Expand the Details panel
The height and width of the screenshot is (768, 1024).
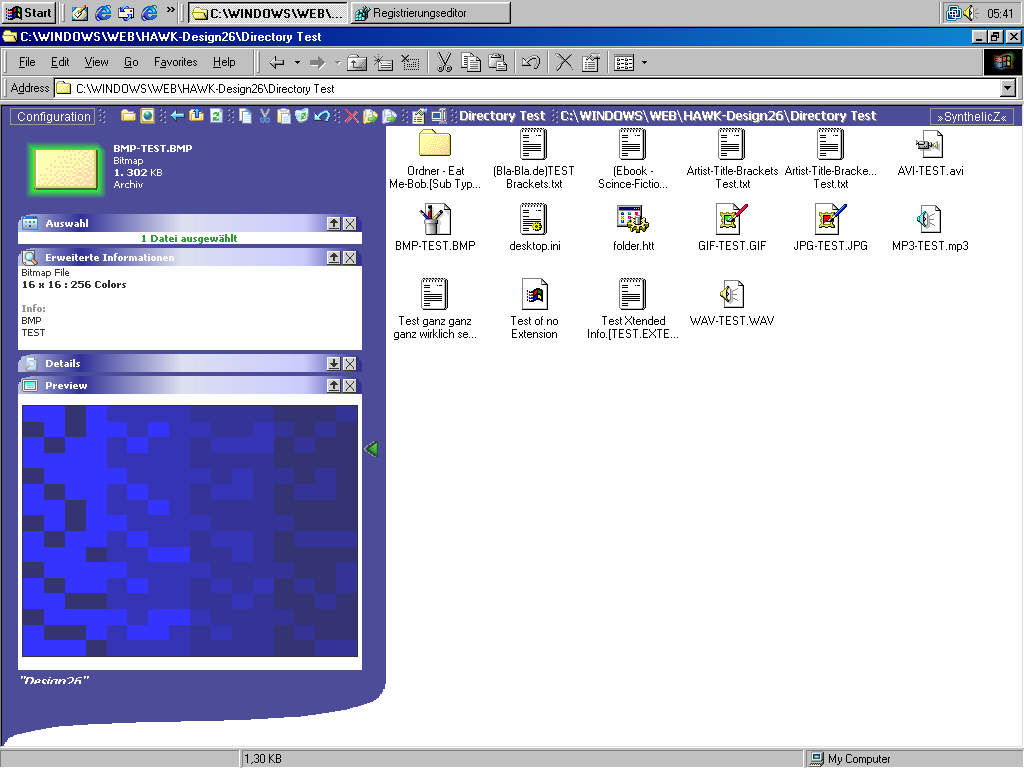click(x=334, y=364)
